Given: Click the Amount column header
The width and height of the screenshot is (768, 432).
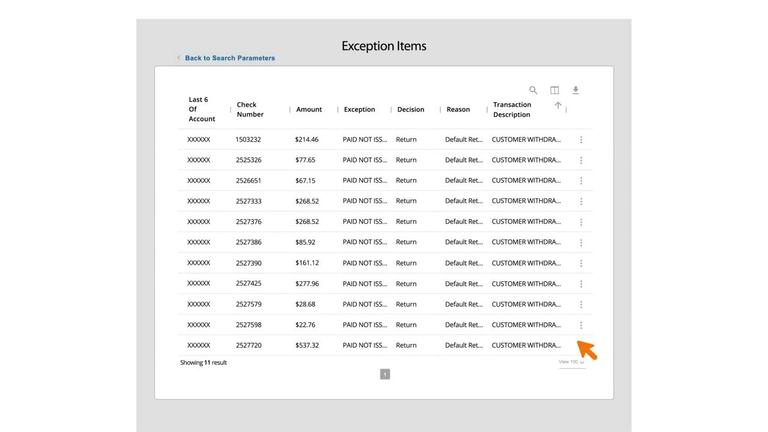Looking at the screenshot, I should click(x=309, y=109).
